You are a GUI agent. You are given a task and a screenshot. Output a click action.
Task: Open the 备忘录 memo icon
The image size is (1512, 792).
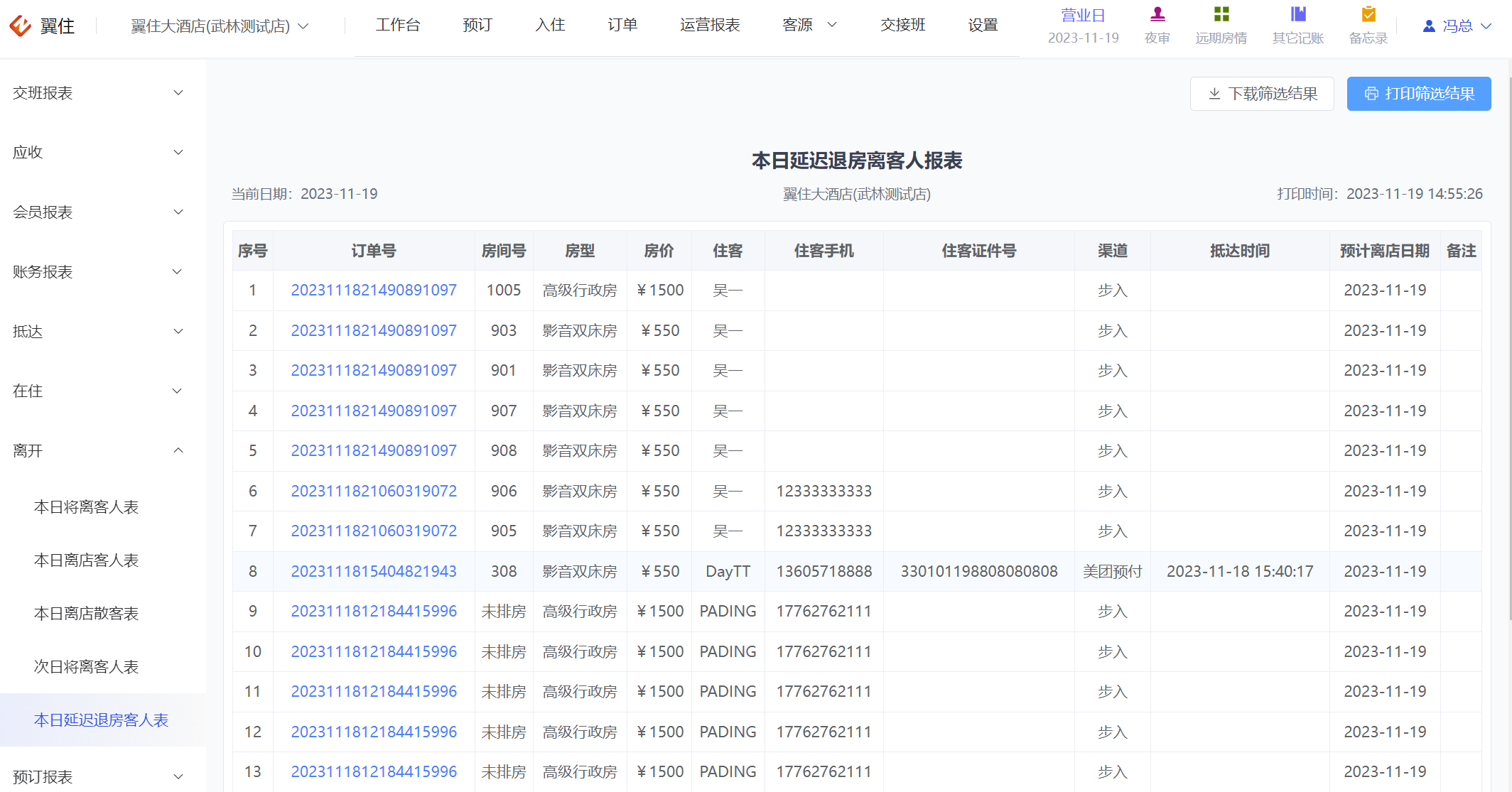pyautogui.click(x=1368, y=14)
